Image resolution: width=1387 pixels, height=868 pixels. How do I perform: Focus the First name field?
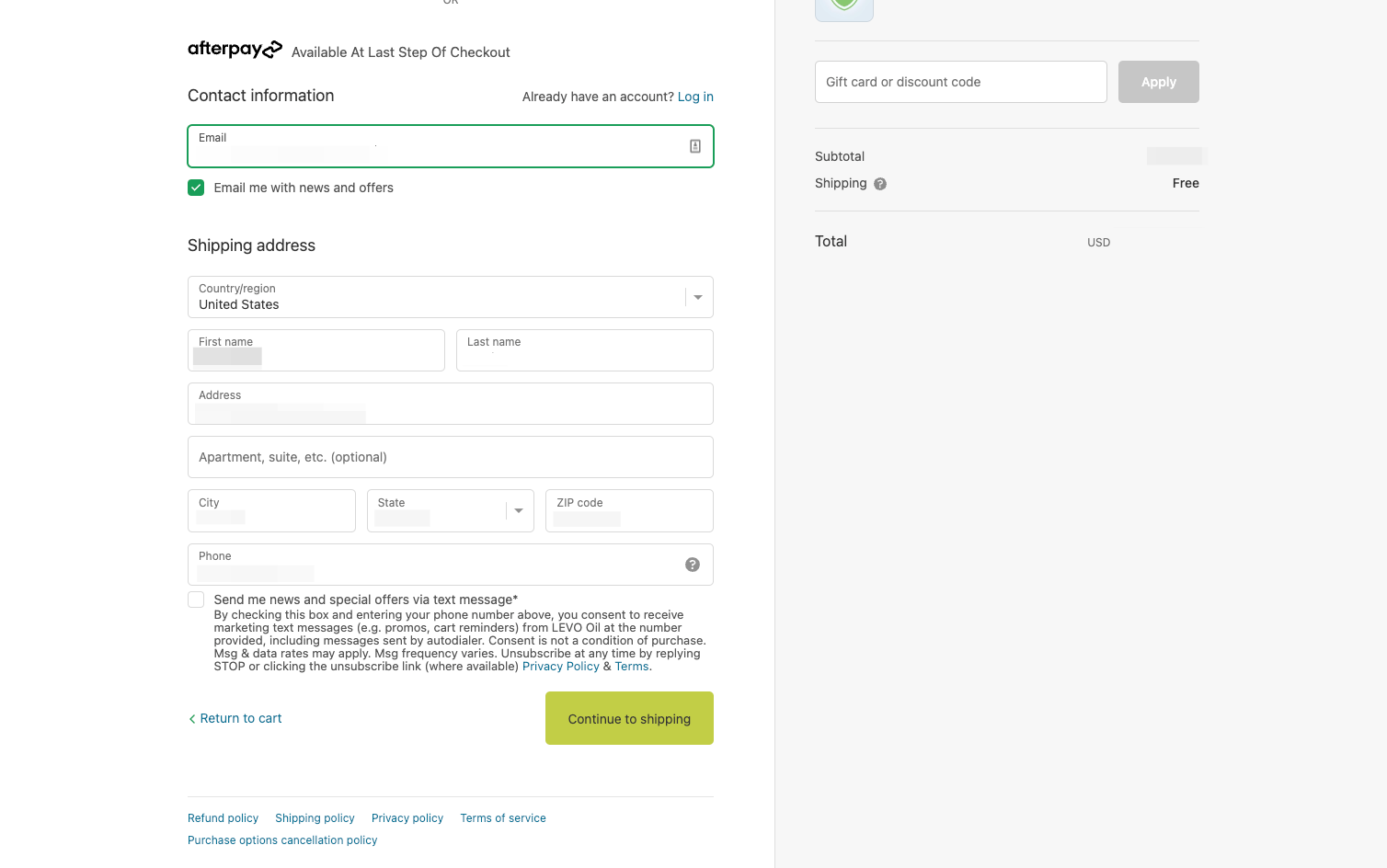pyautogui.click(x=316, y=350)
